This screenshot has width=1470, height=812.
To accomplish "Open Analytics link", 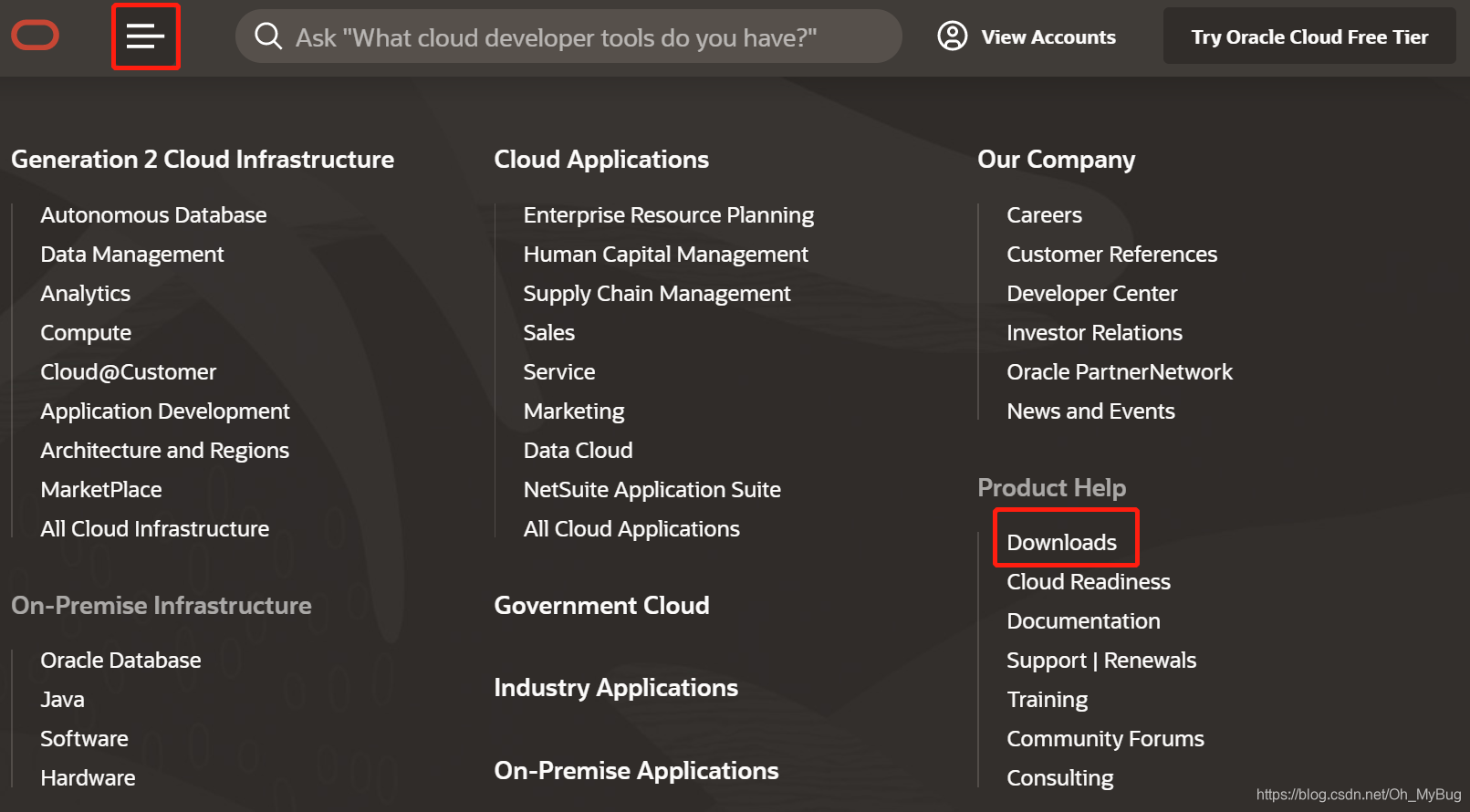I will [x=86, y=294].
